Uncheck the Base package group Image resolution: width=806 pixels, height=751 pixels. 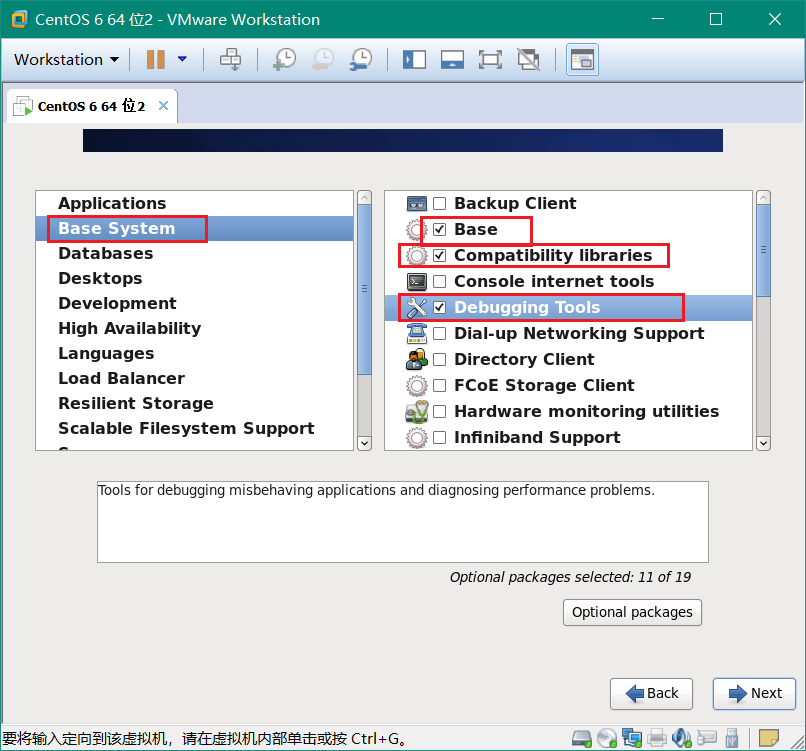coord(439,229)
